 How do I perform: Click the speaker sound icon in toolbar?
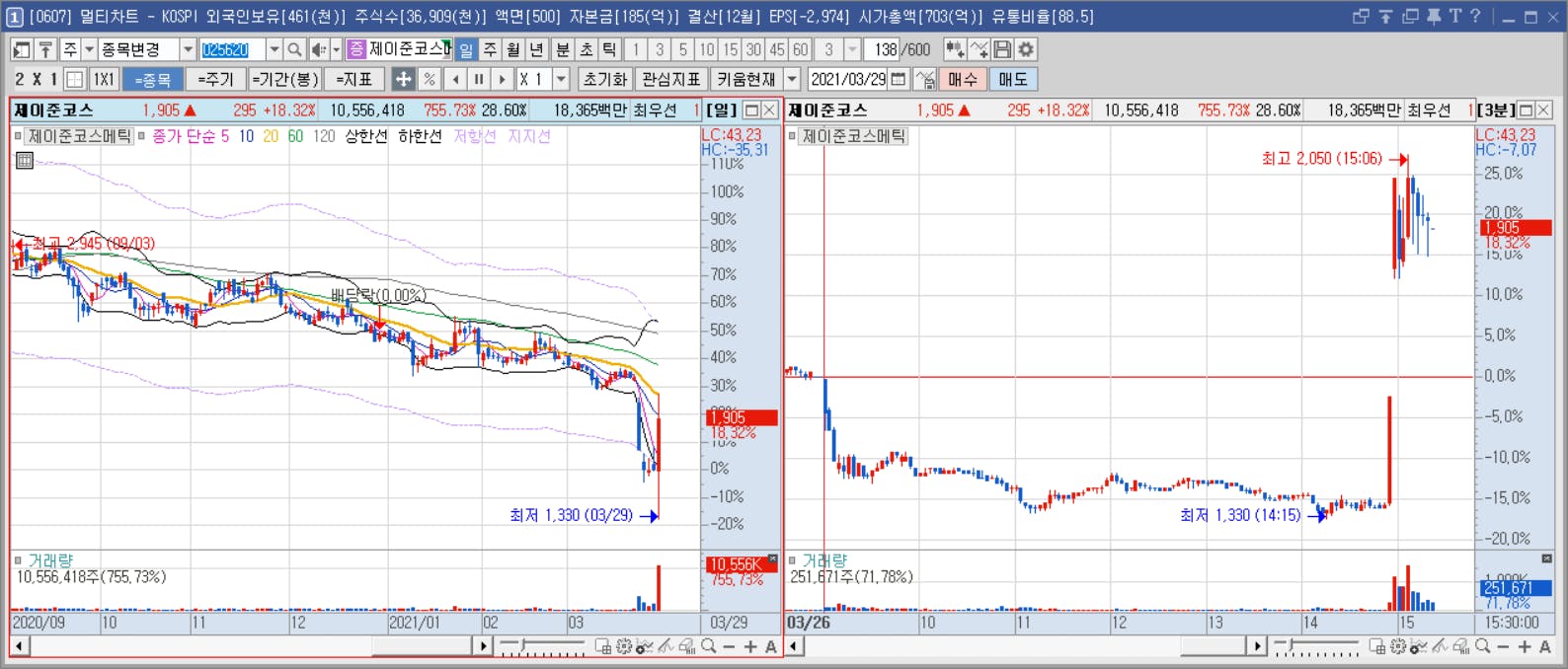tap(318, 49)
